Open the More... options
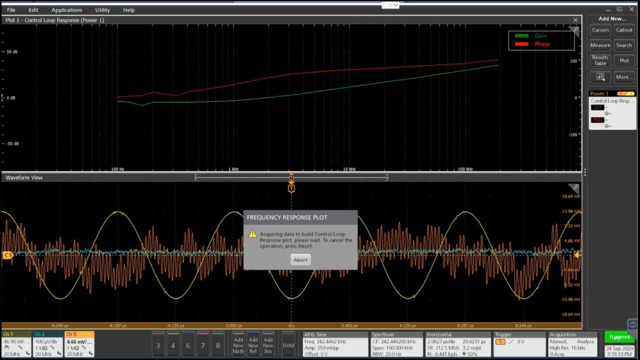 tap(624, 77)
